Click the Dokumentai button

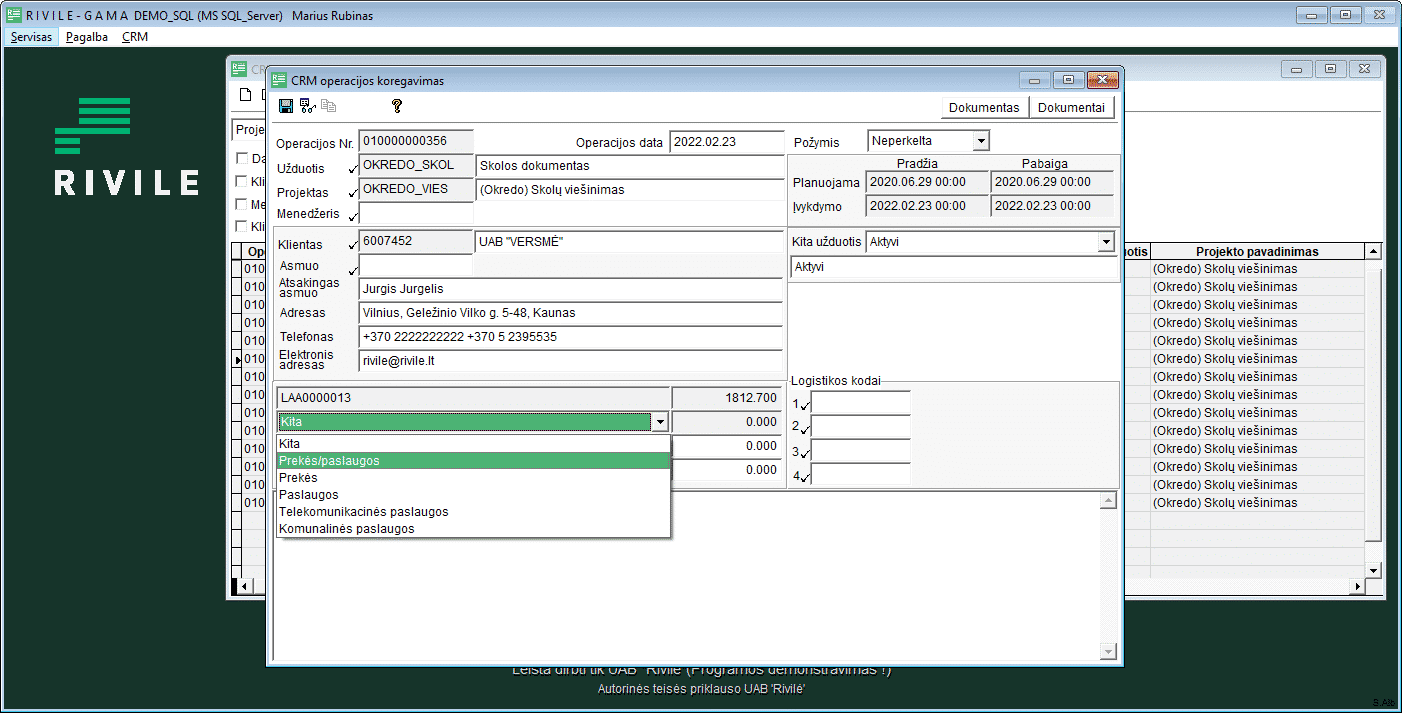click(x=1071, y=108)
